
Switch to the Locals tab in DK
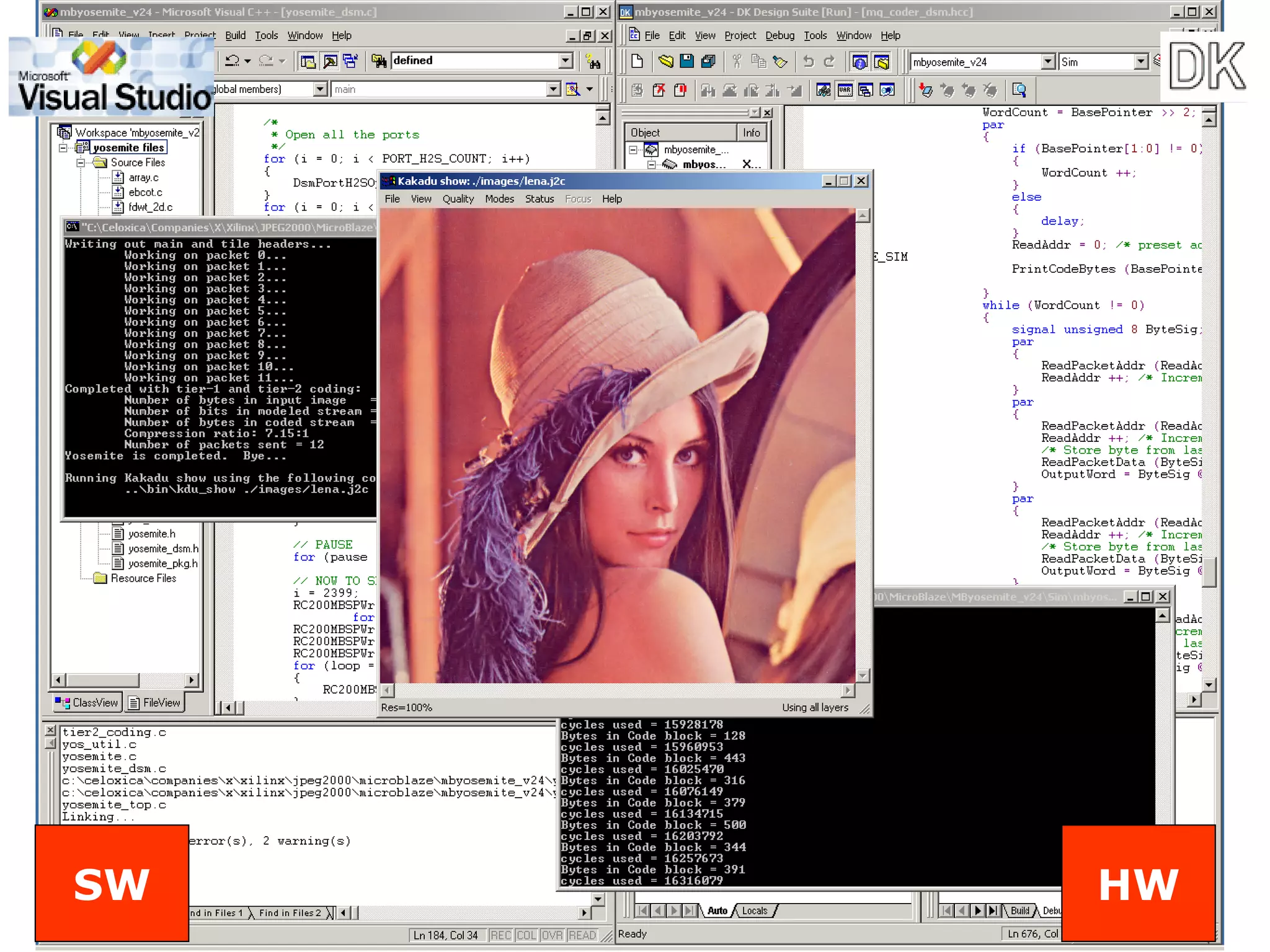(754, 910)
